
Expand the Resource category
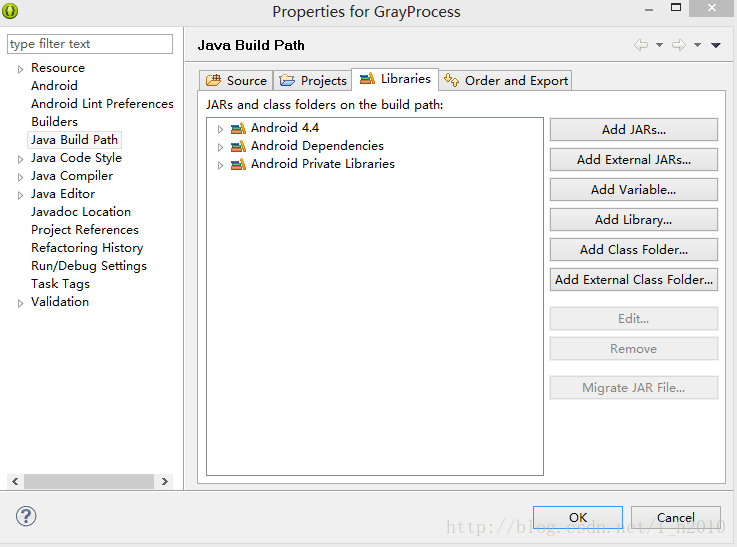pyautogui.click(x=20, y=69)
